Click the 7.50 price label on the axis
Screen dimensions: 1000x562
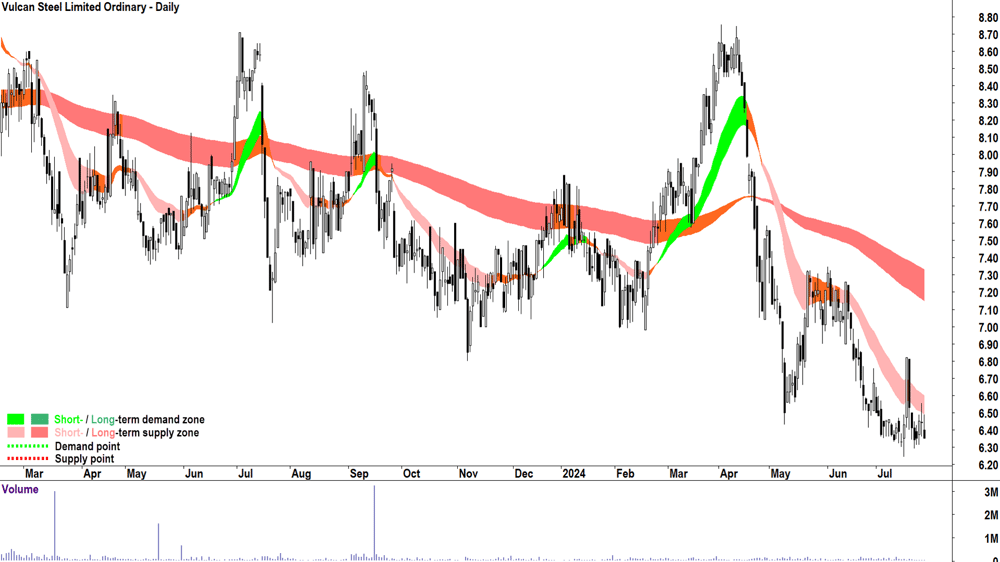click(x=988, y=242)
